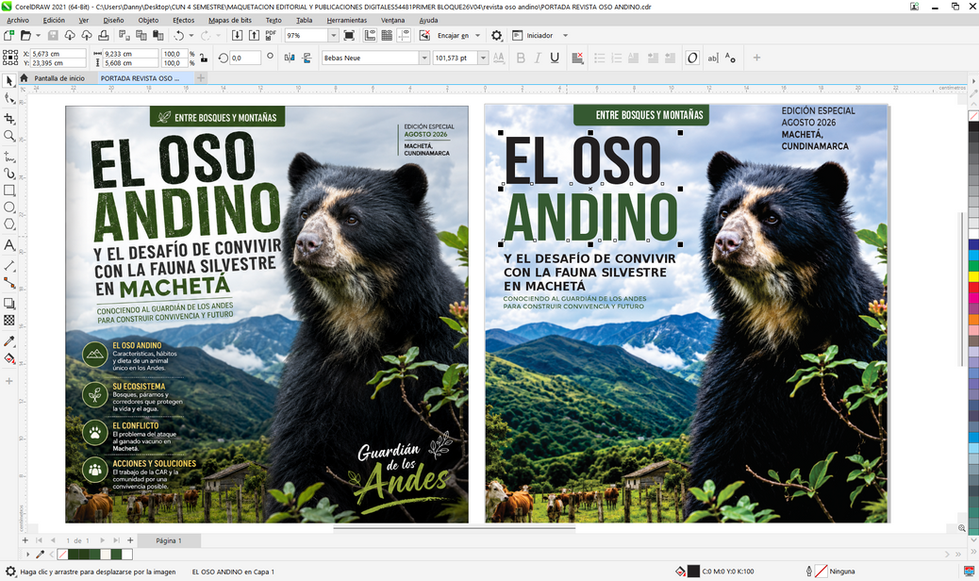Toggle Bold text formatting
Screen dimensions: 979x581
pyautogui.click(x=521, y=57)
